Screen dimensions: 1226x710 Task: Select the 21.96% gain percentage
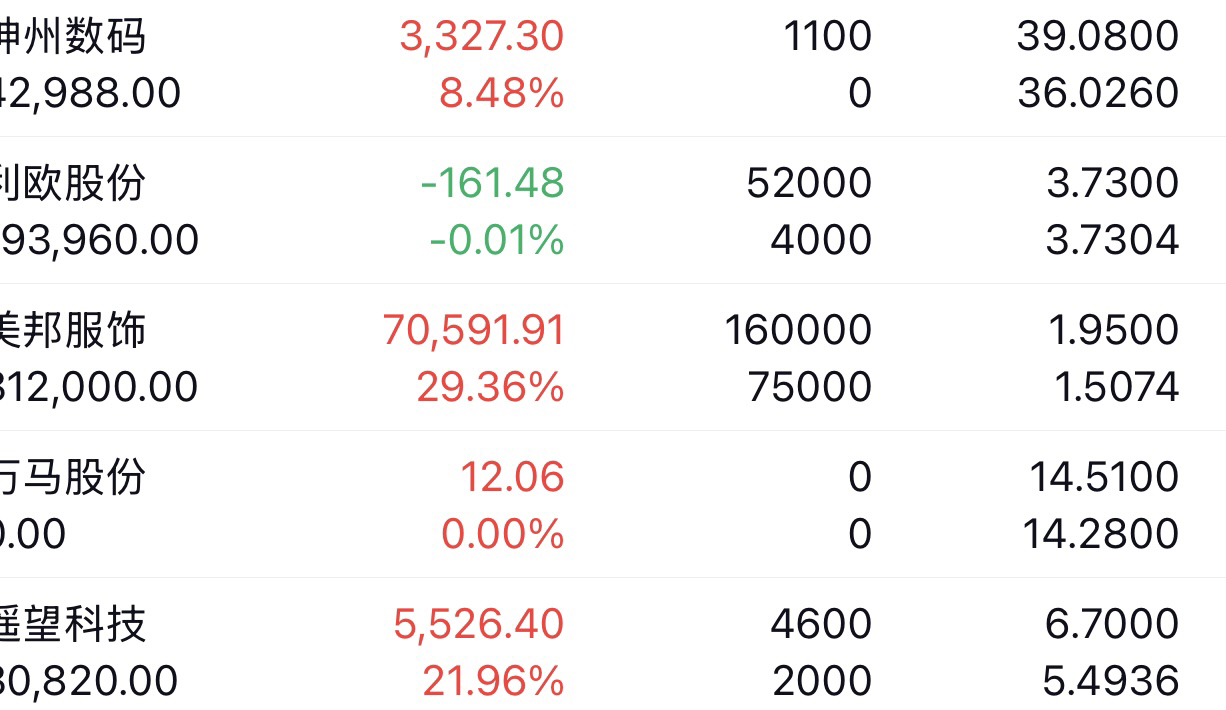pyautogui.click(x=493, y=681)
